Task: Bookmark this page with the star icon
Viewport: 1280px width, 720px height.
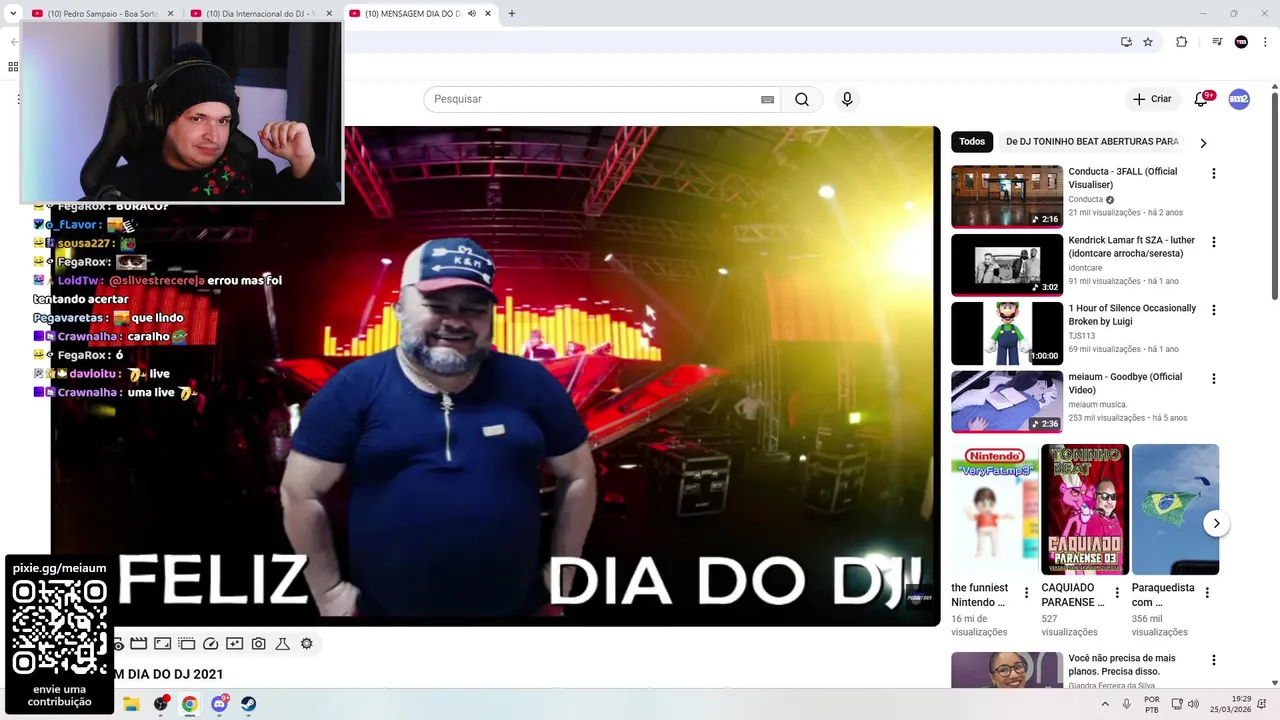Action: pyautogui.click(x=1148, y=42)
